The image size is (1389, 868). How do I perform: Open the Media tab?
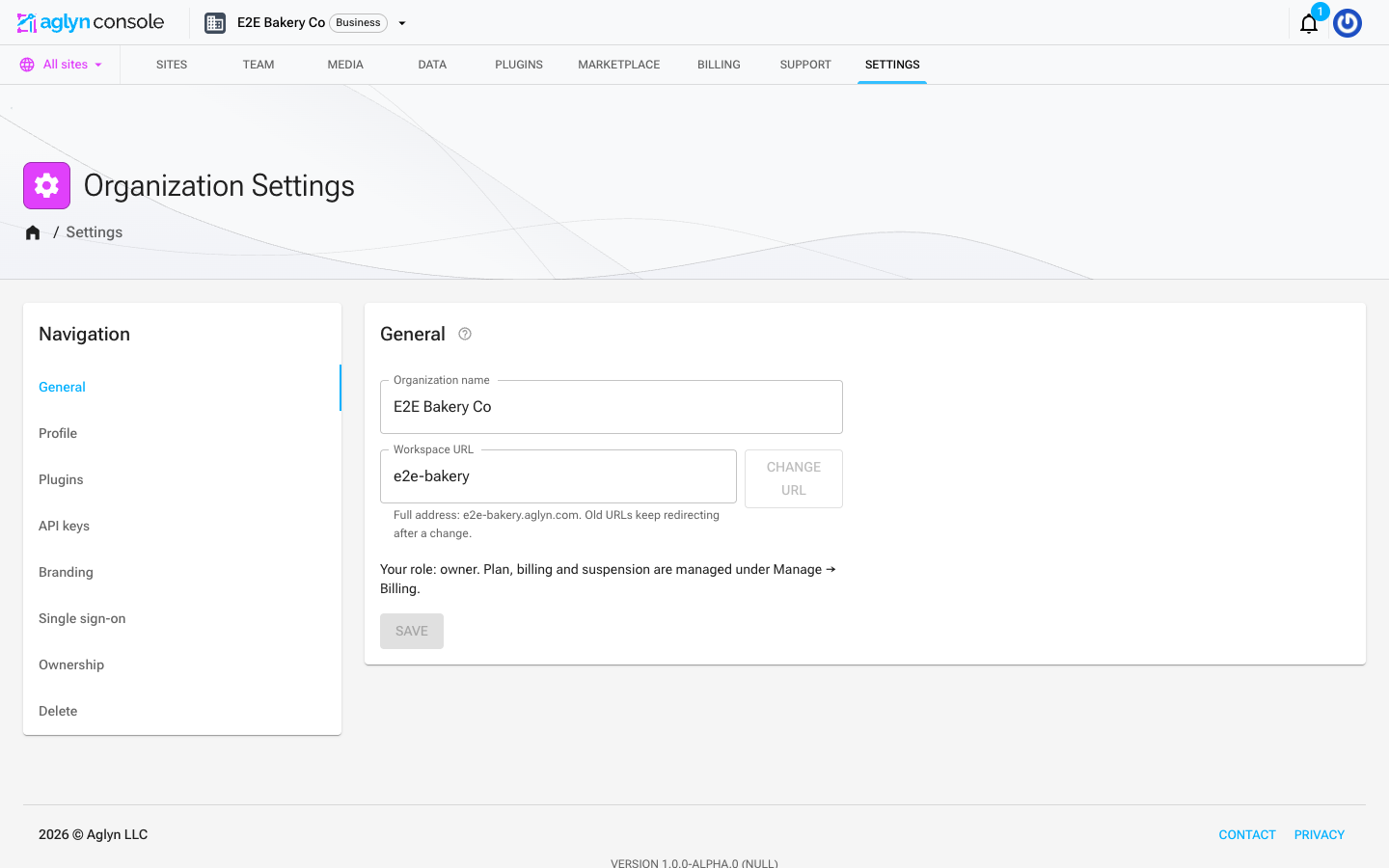pyautogui.click(x=345, y=65)
